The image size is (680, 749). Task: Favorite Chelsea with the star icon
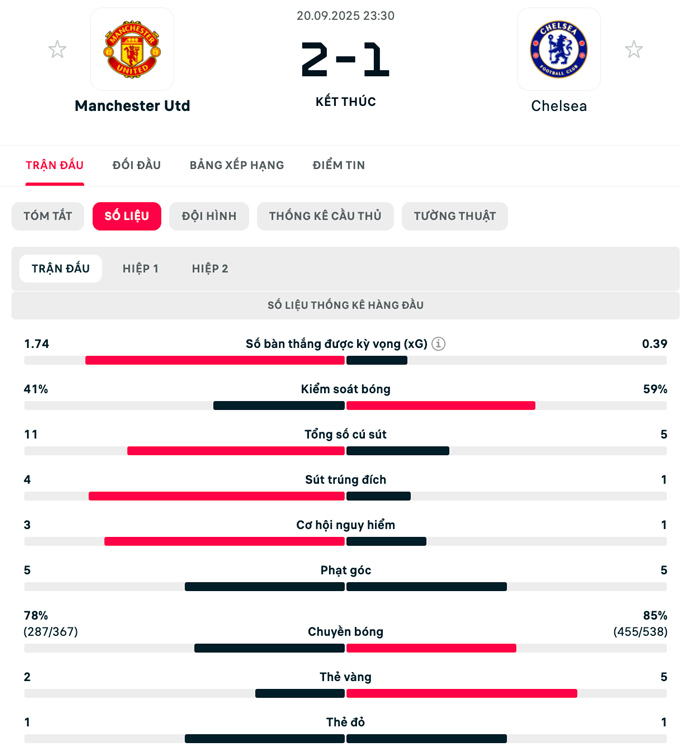click(634, 49)
